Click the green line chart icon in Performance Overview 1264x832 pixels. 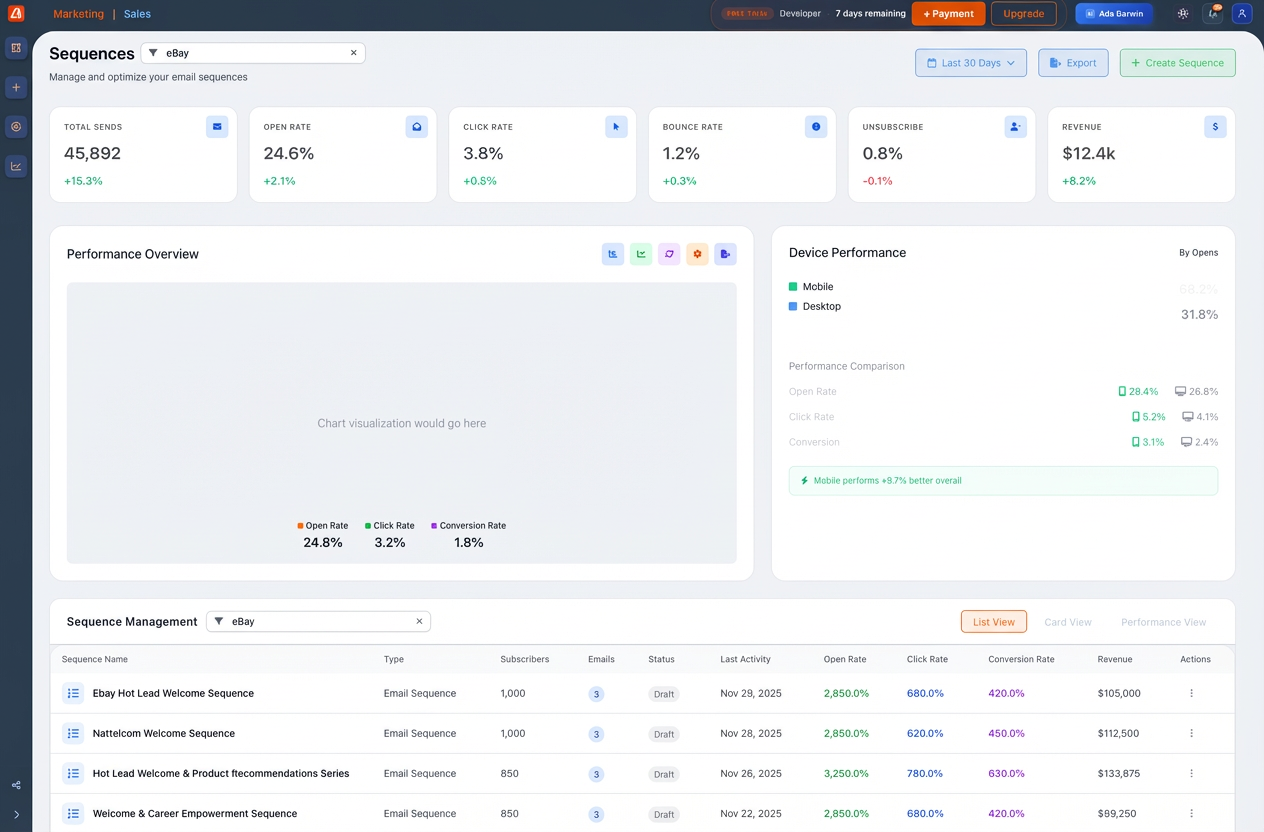click(x=641, y=254)
